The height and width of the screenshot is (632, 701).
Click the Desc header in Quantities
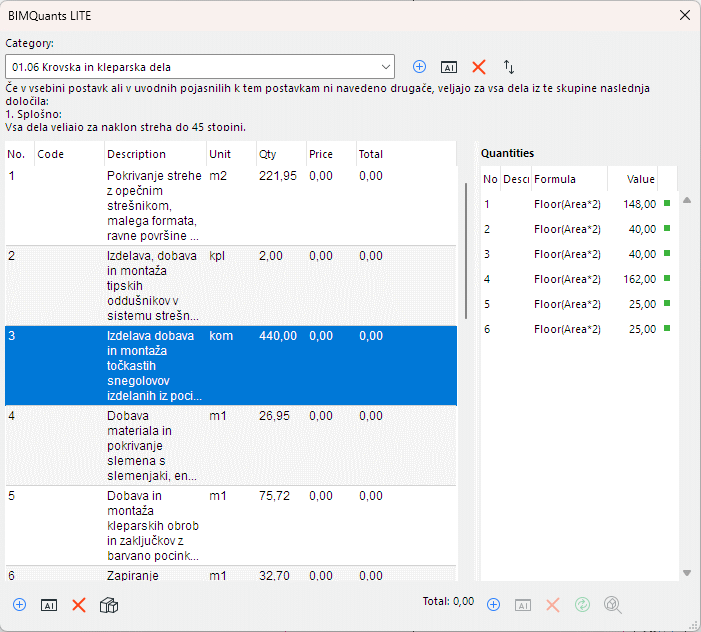(515, 179)
